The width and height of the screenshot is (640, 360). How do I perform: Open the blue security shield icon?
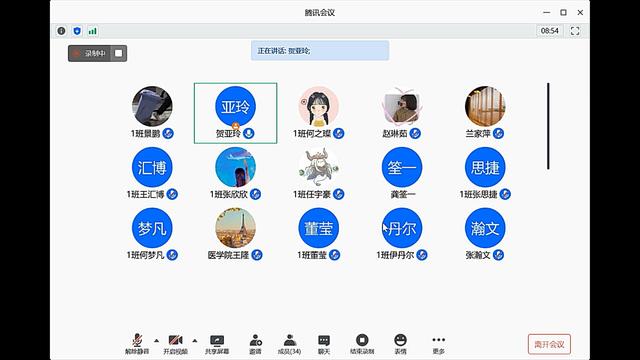click(x=77, y=31)
